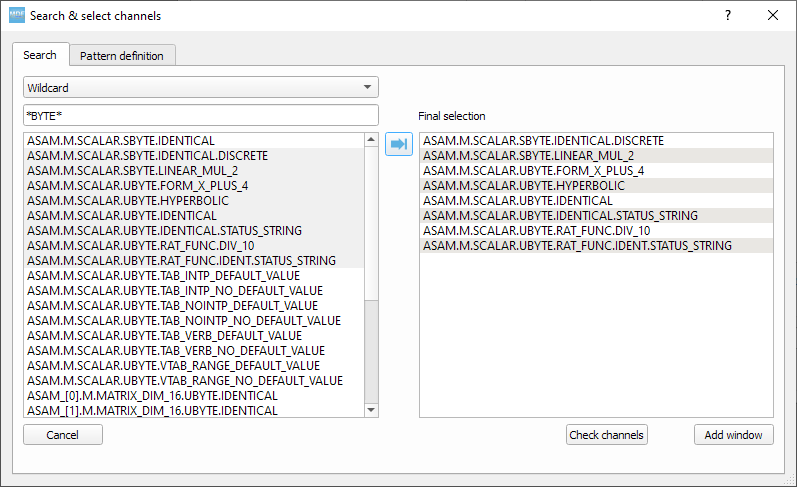Screen dimensions: 797x487
Task: Select ASAM.M.SCALAR.SBYTE.LINEAR_MUL_2 in Final selection
Action: pos(596,156)
